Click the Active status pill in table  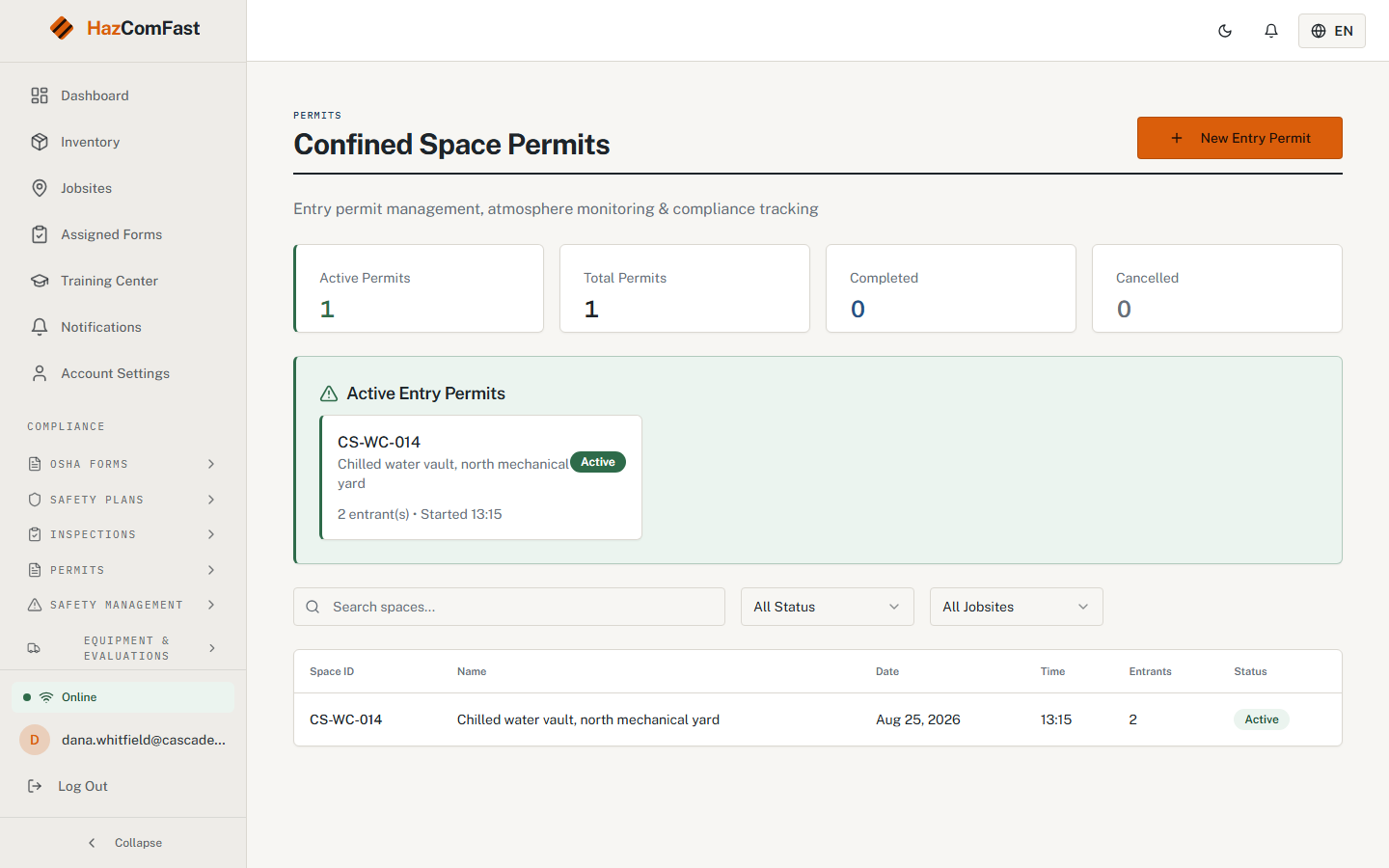[1262, 719]
